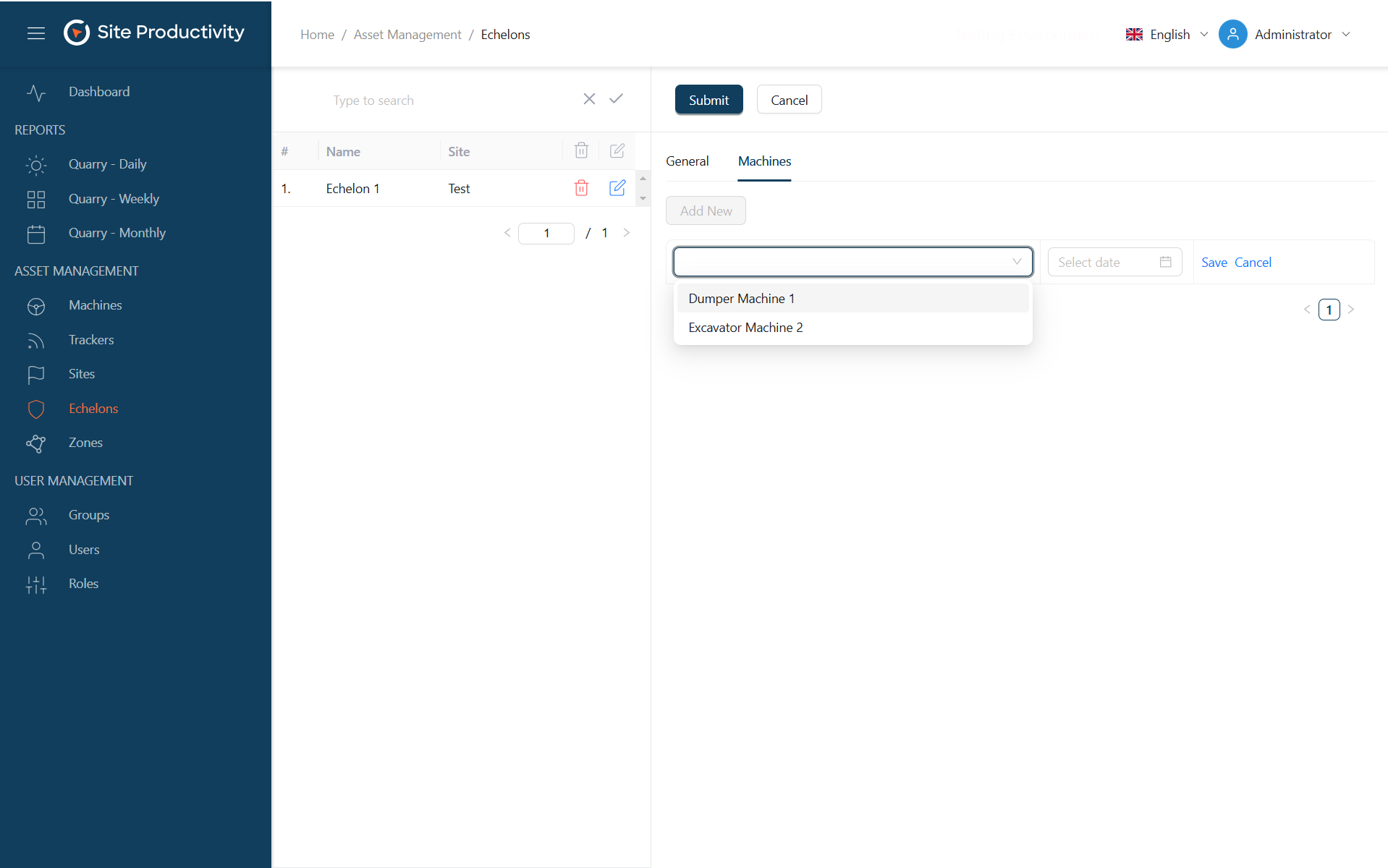This screenshot has width=1388, height=868.
Task: Select Dumper Machine 1 option
Action: pos(742,299)
